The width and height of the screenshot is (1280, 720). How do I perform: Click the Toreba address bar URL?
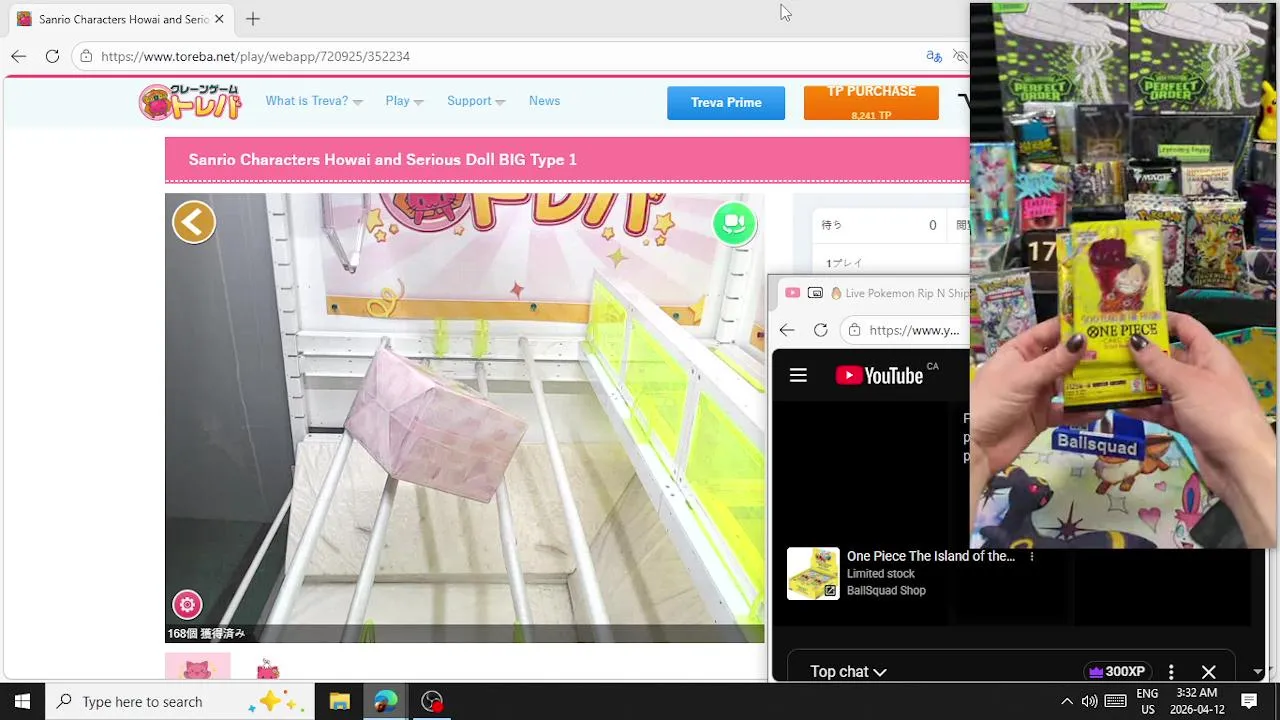[256, 56]
